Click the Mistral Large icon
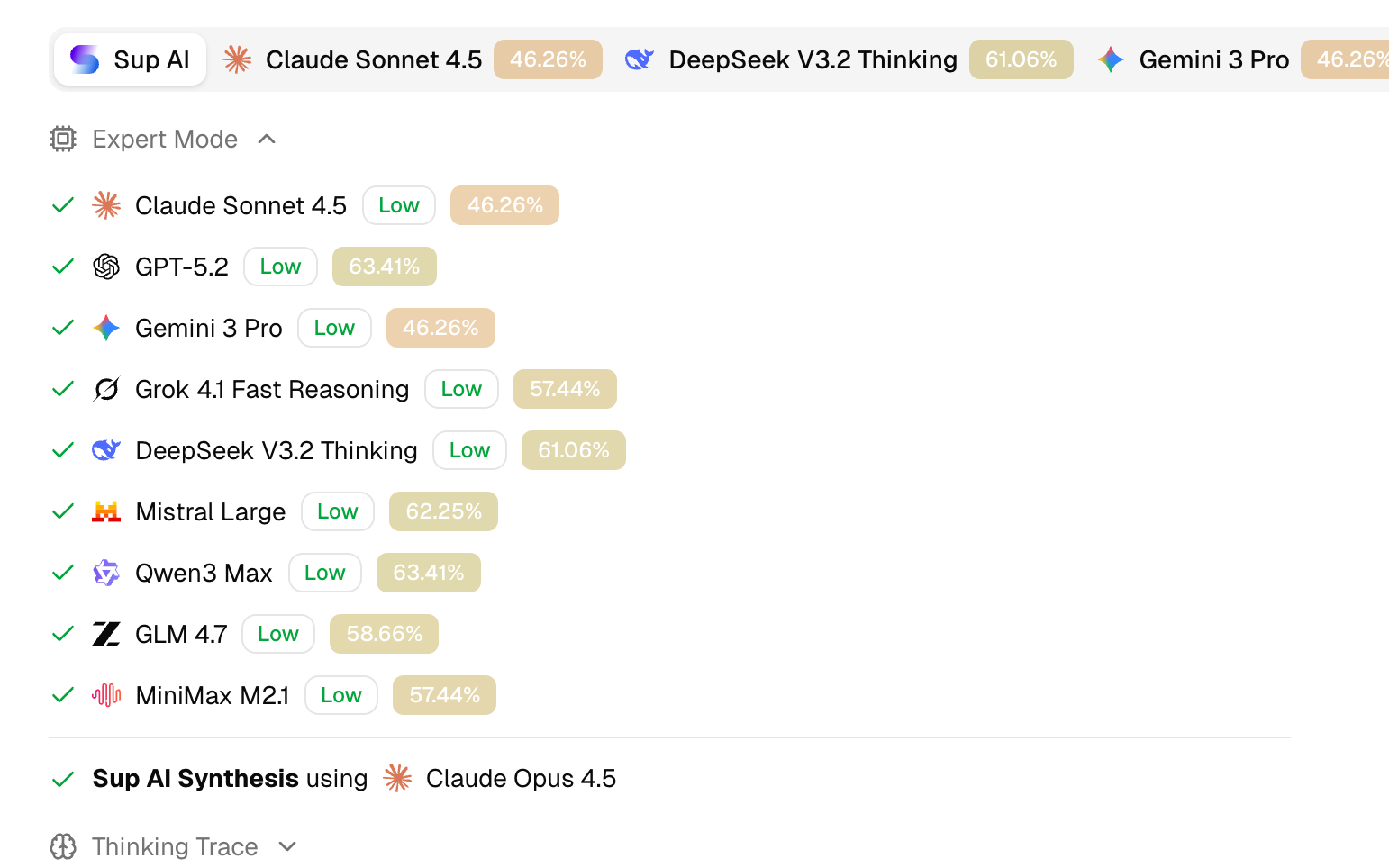Image resolution: width=1389 pixels, height=868 pixels. tap(106, 511)
